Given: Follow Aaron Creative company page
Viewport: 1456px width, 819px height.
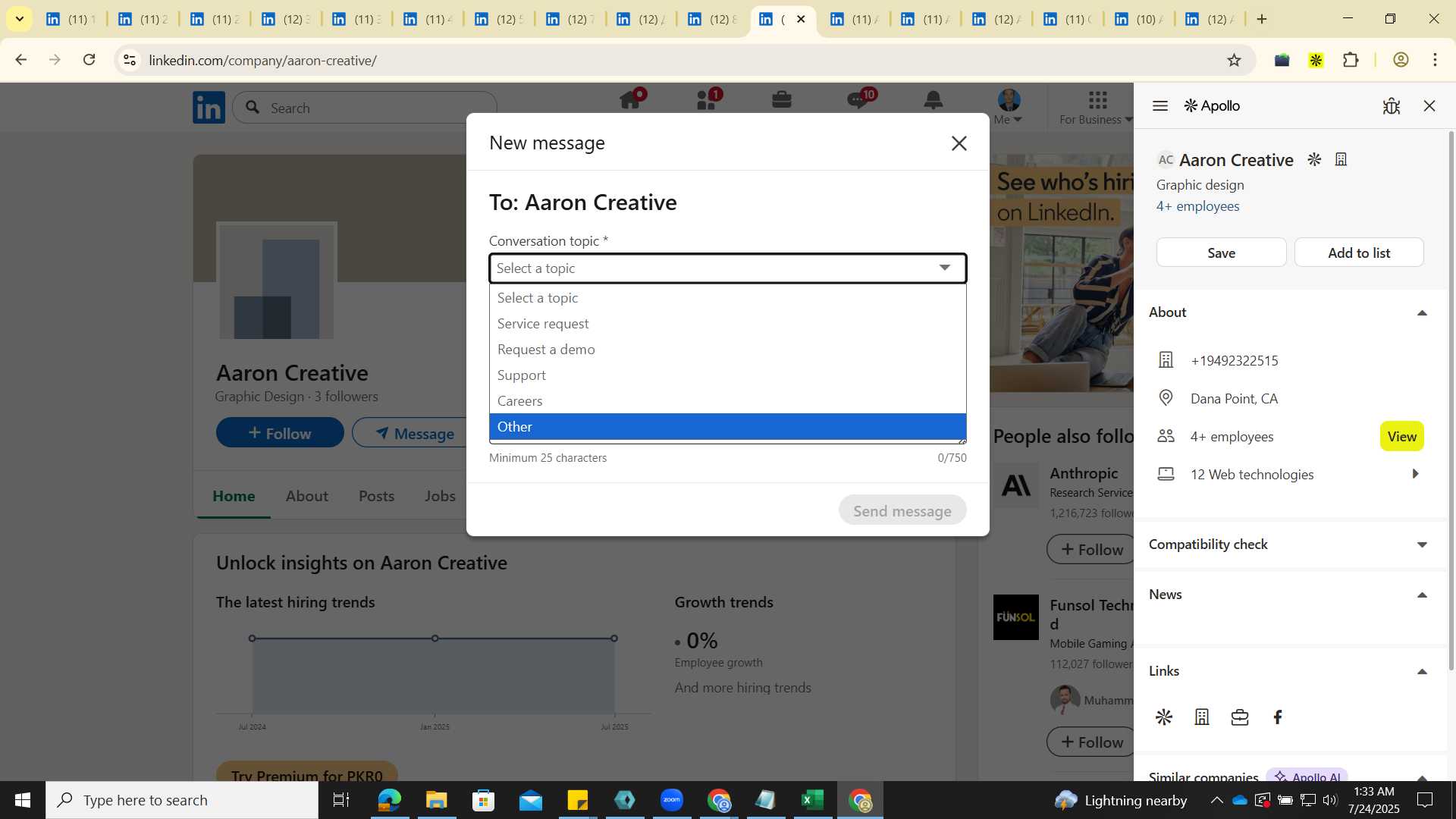Looking at the screenshot, I should click(x=280, y=433).
